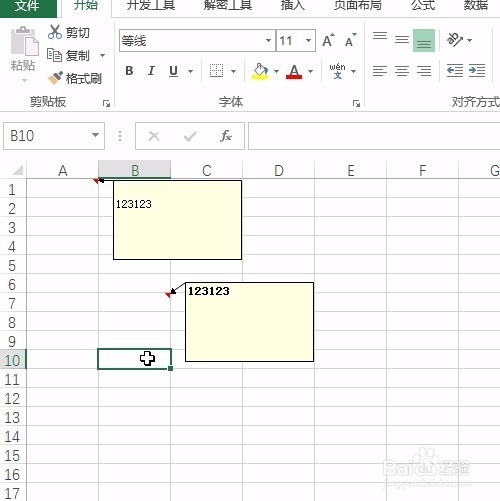Apply the red font color A
This screenshot has width=500, height=501.
294,71
